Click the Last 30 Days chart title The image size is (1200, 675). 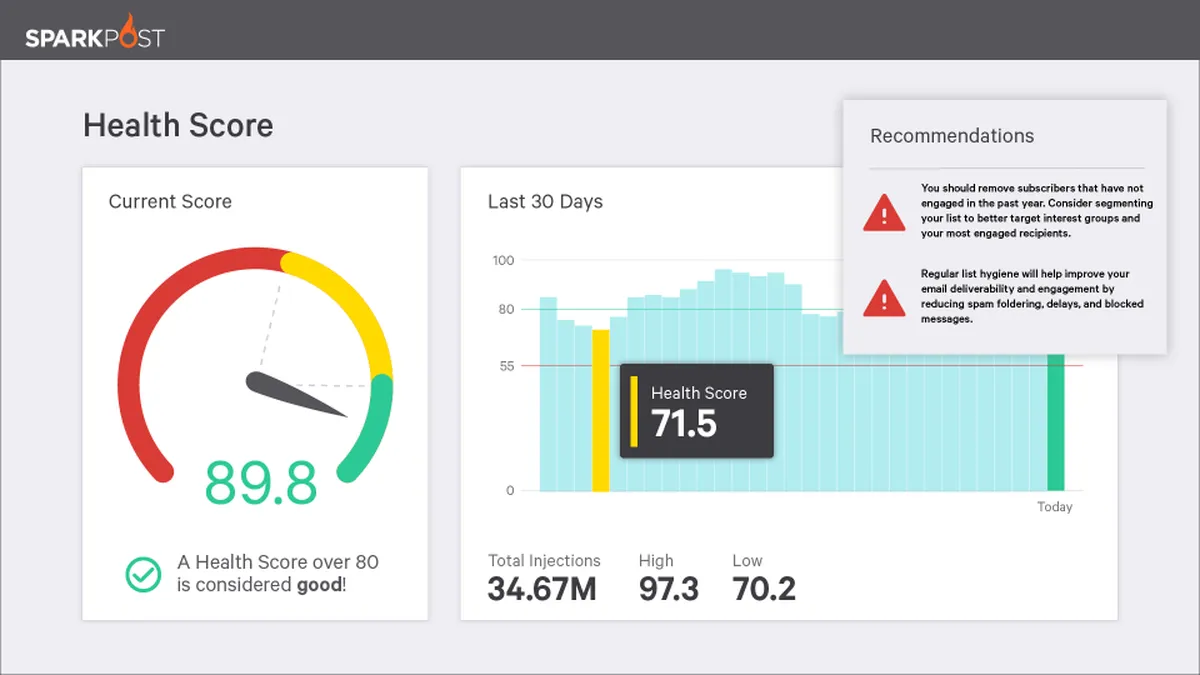click(x=545, y=202)
